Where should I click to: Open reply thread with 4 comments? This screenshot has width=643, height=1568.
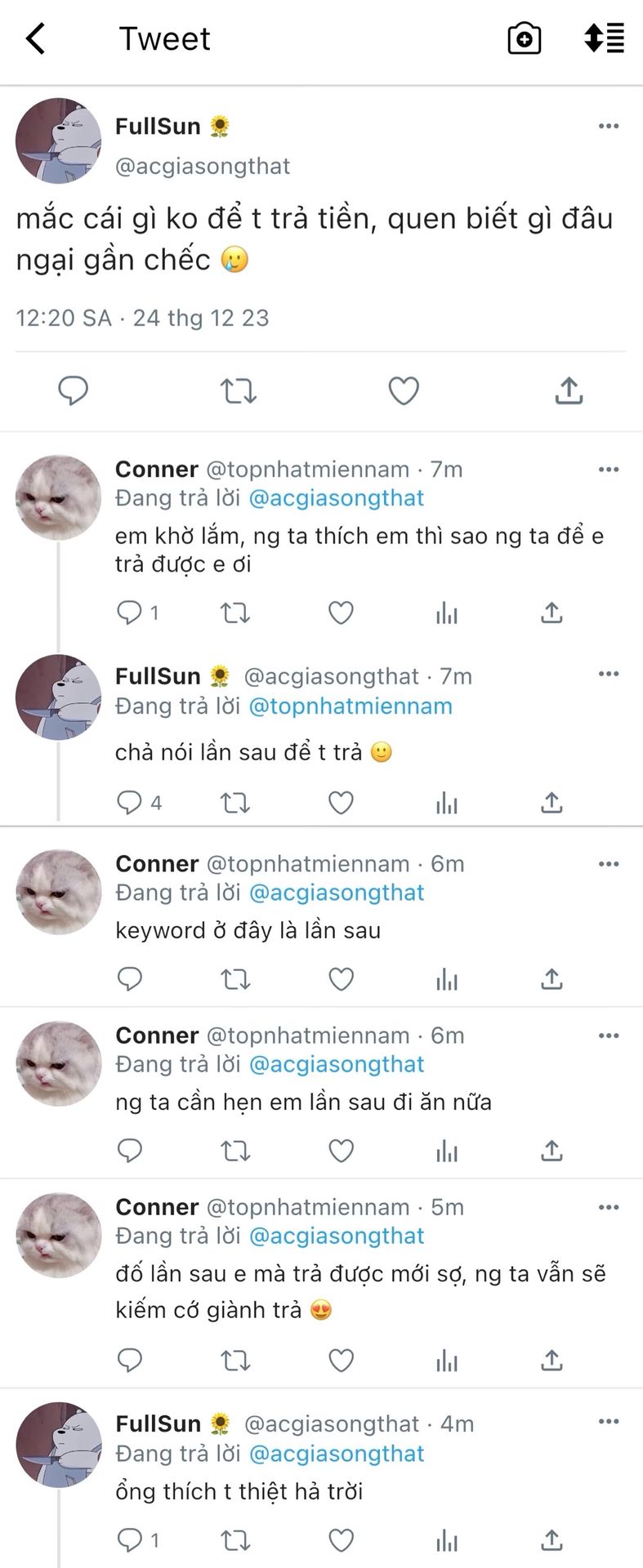pos(139,804)
